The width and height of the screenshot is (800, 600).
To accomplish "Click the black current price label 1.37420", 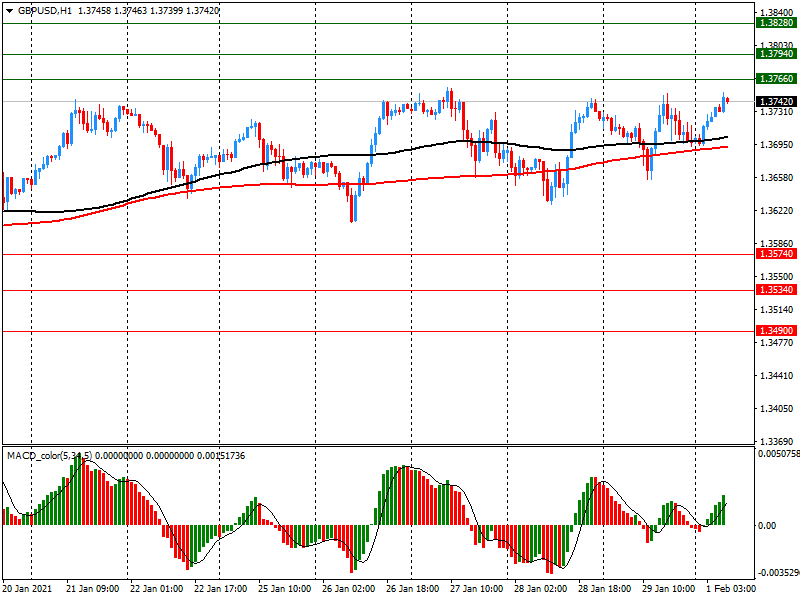I will pos(776,102).
